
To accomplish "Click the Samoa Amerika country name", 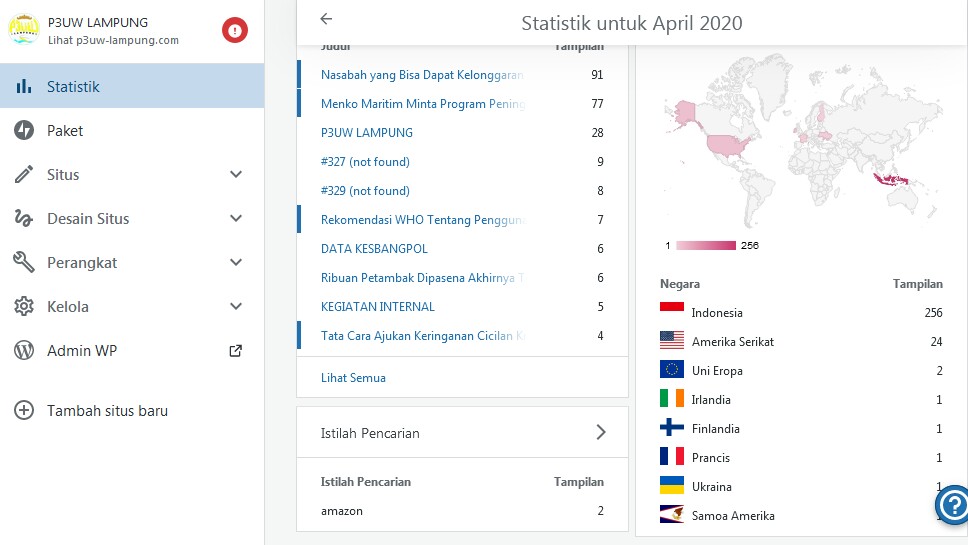I will click(x=733, y=515).
